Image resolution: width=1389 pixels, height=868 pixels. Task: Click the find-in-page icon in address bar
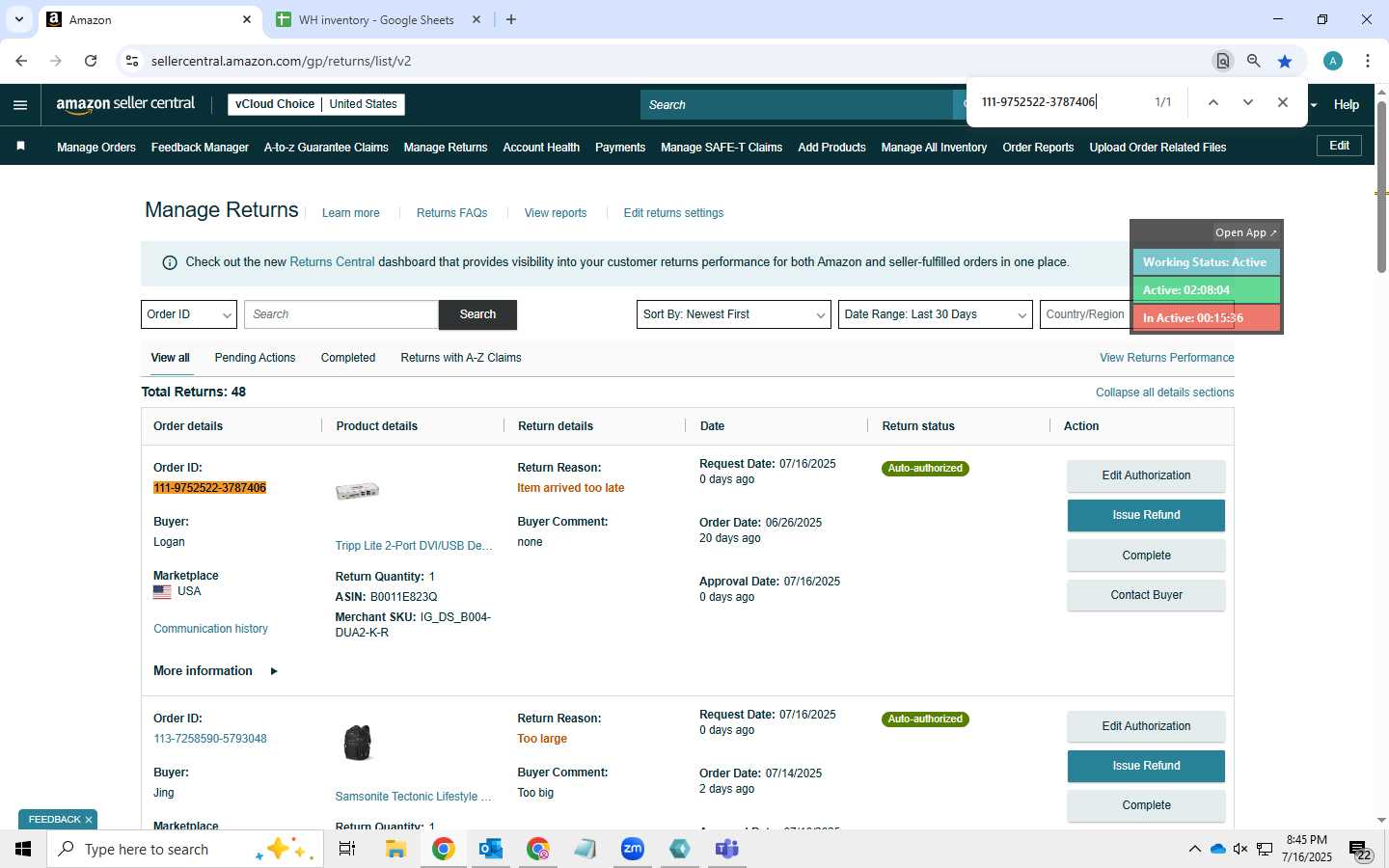click(1222, 61)
